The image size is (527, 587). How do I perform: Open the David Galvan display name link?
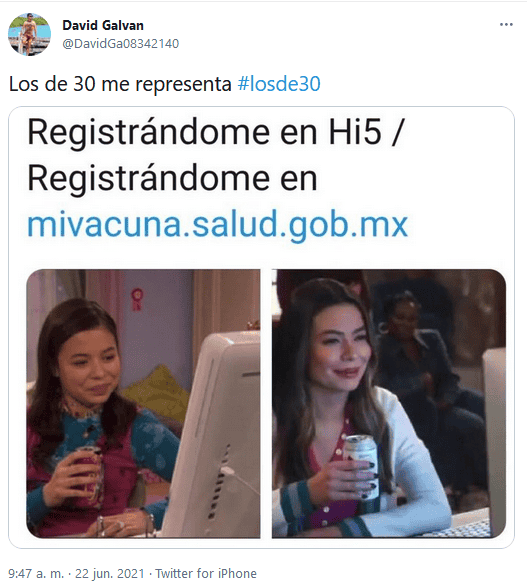(103, 25)
